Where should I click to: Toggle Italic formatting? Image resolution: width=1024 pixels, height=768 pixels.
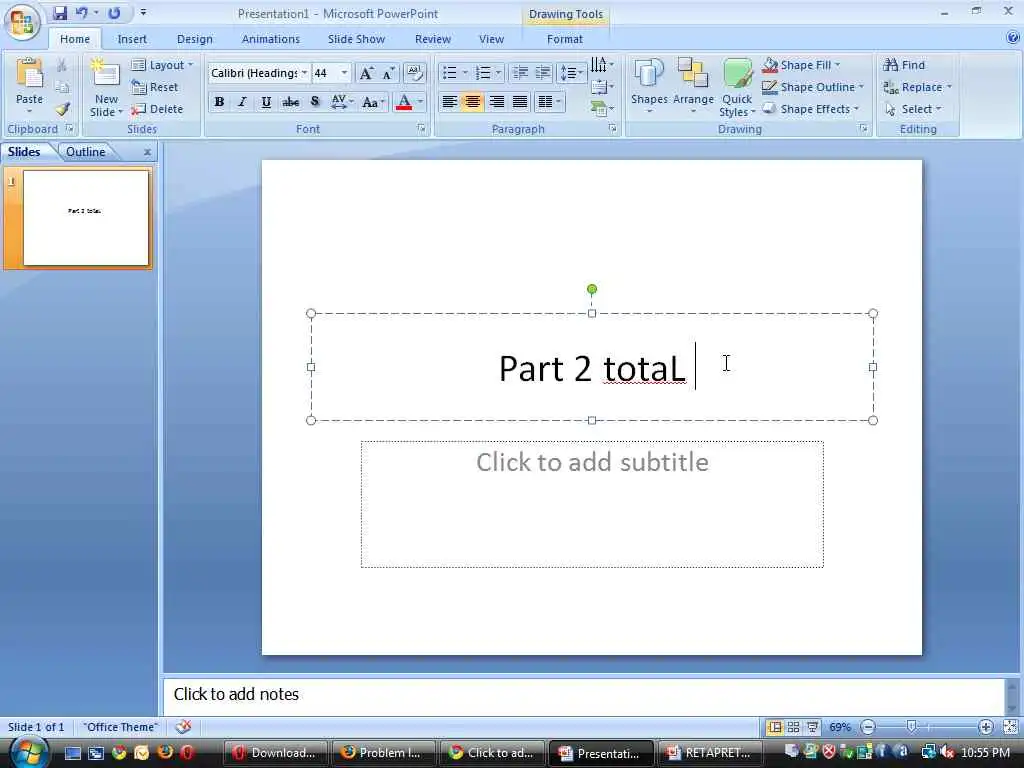(242, 102)
